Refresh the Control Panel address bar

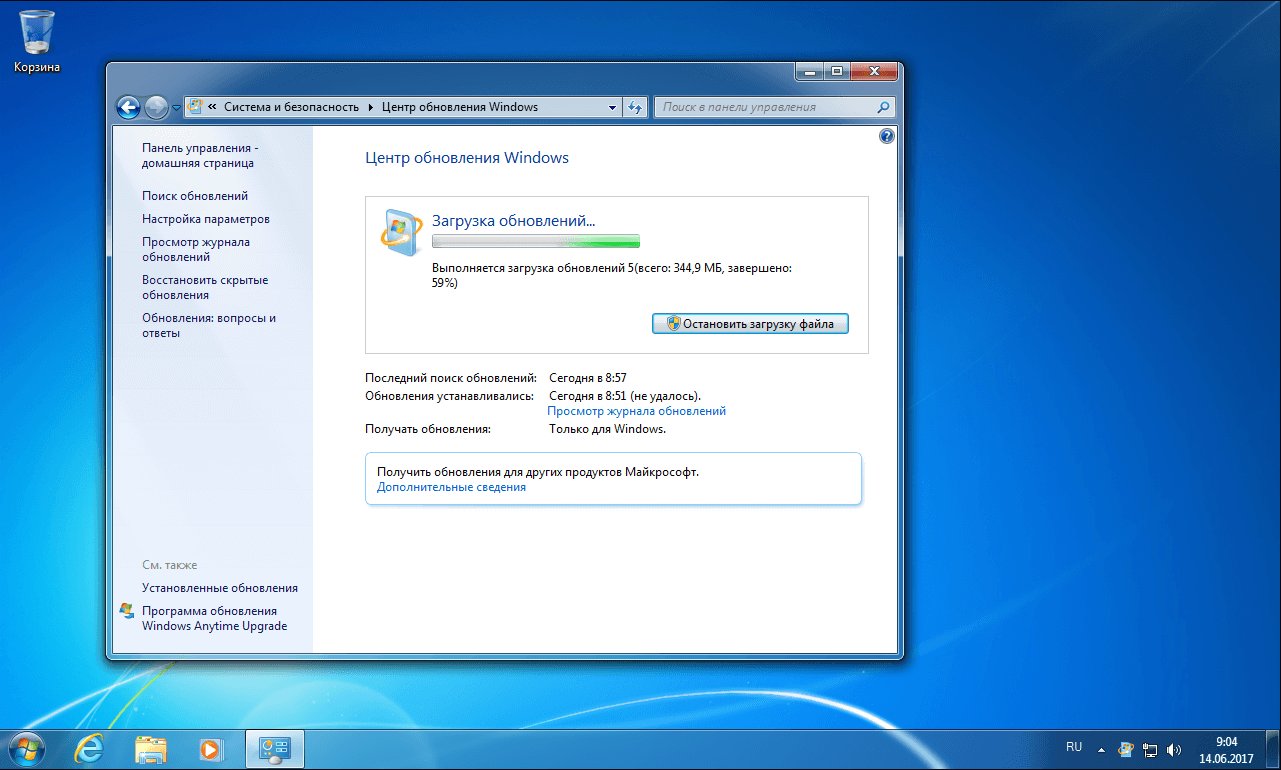[636, 107]
